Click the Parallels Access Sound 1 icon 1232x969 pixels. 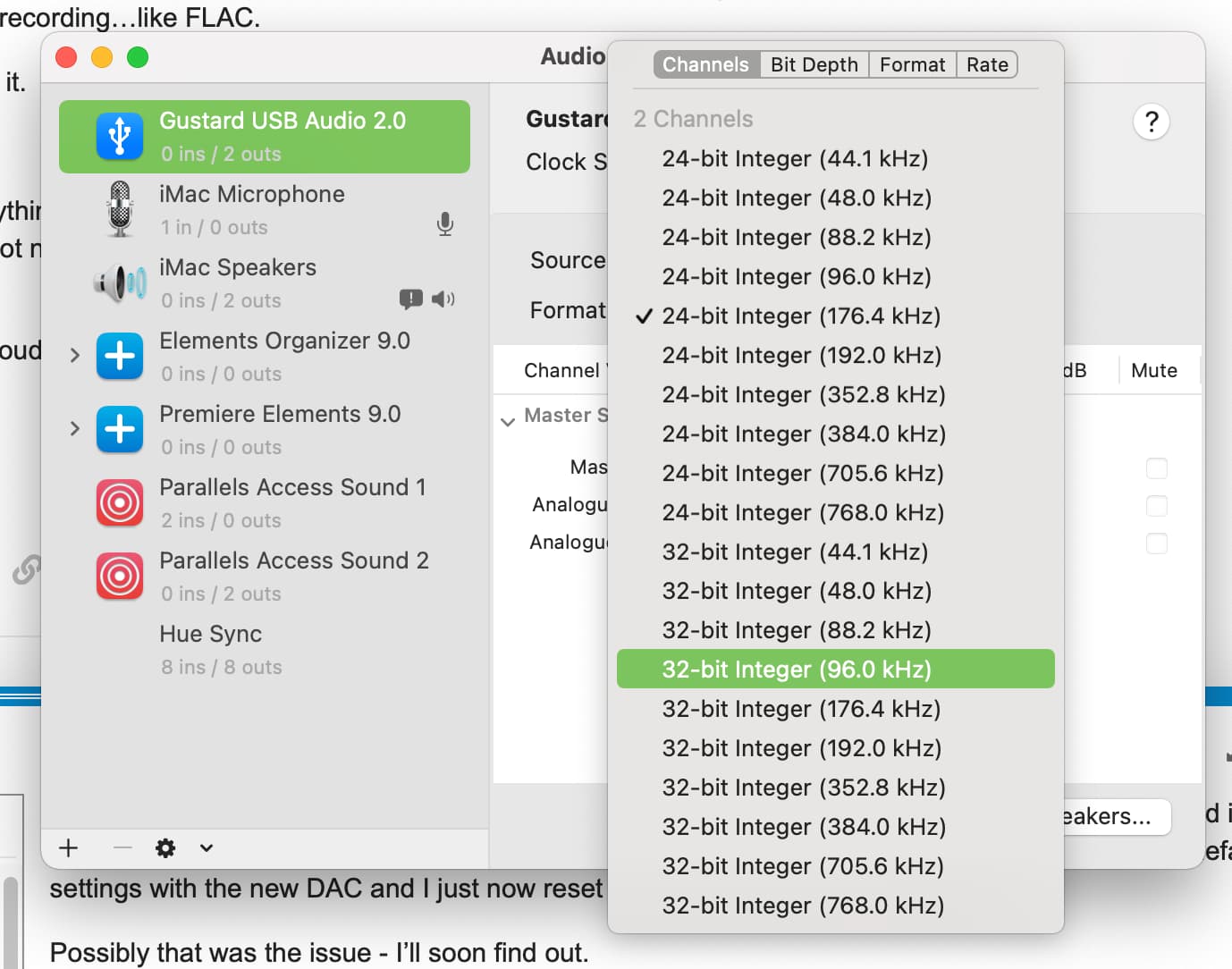pyautogui.click(x=120, y=502)
